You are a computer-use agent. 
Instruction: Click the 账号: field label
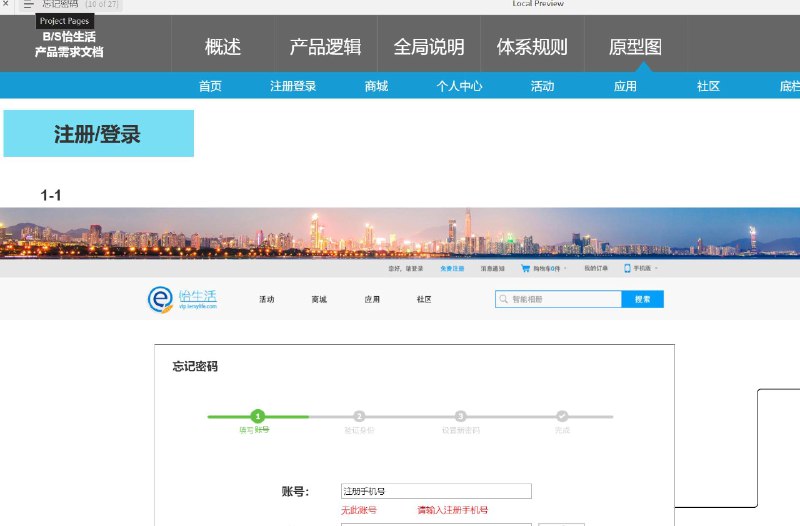tap(295, 491)
